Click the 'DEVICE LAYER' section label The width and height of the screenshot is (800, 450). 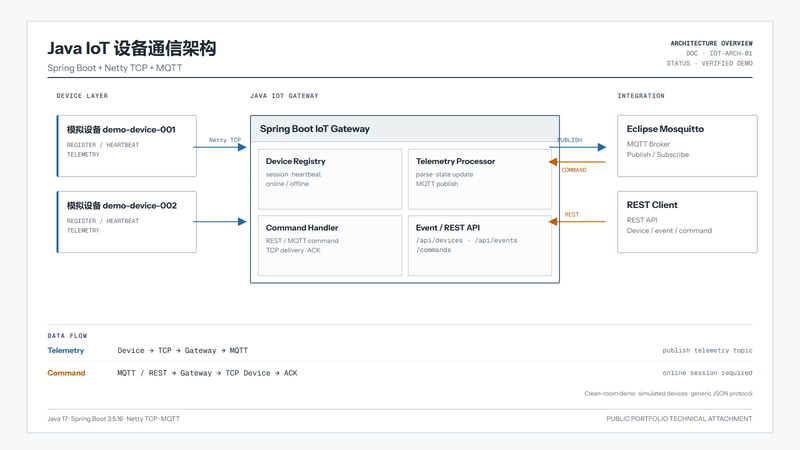click(82, 95)
